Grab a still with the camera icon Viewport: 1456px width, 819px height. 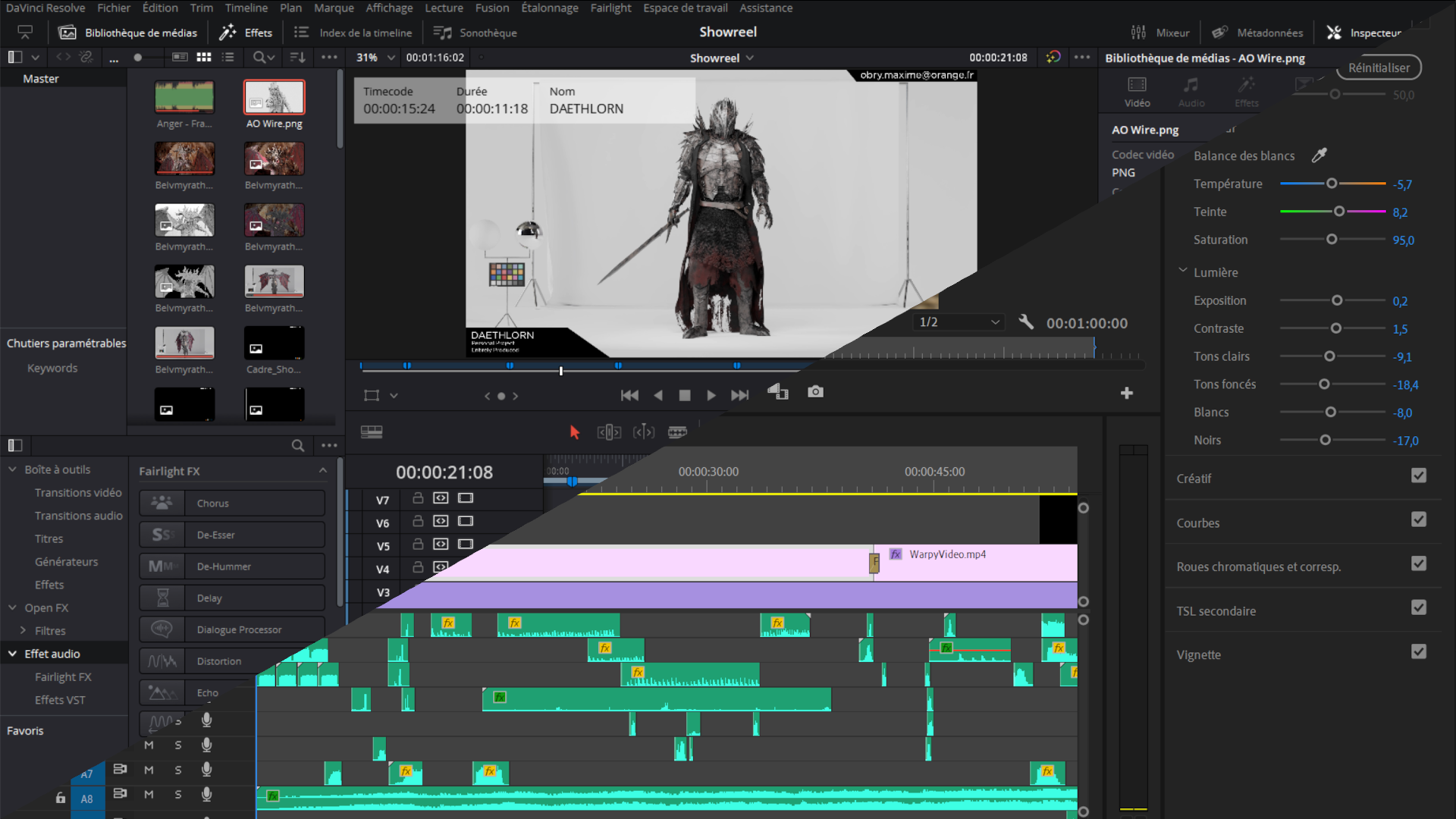point(815,391)
